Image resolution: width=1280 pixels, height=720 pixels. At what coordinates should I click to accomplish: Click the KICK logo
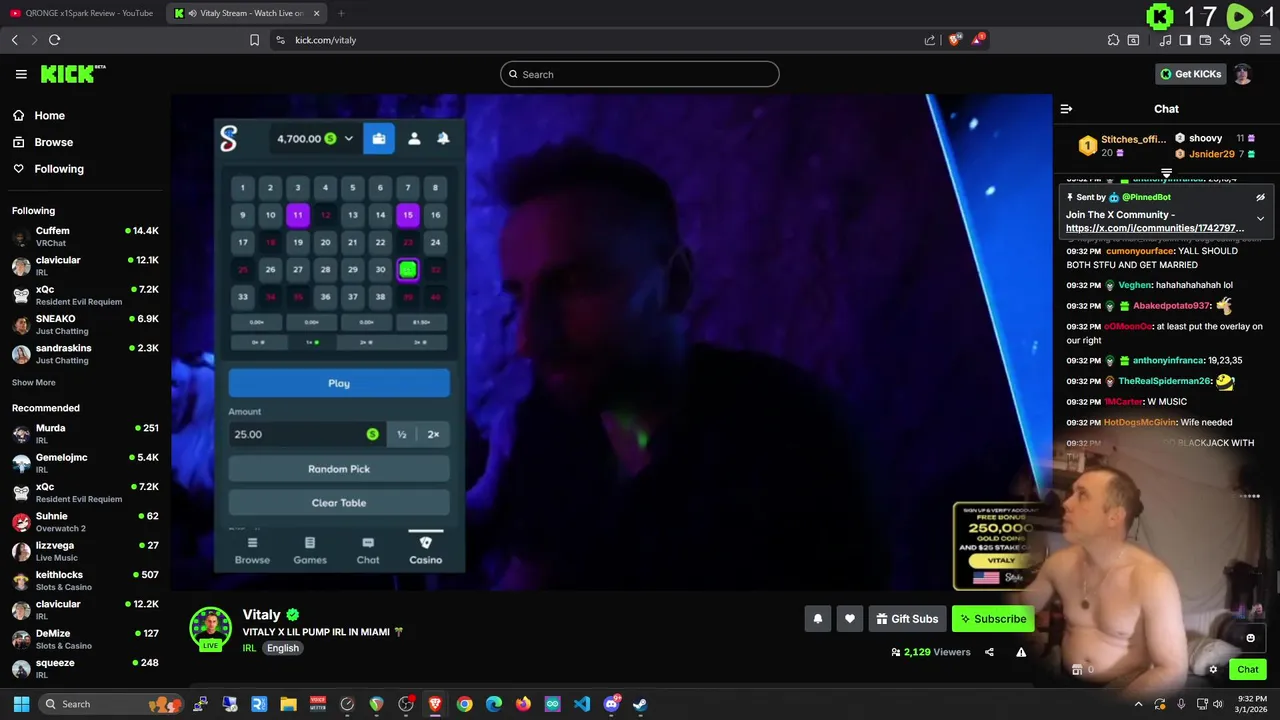73,74
